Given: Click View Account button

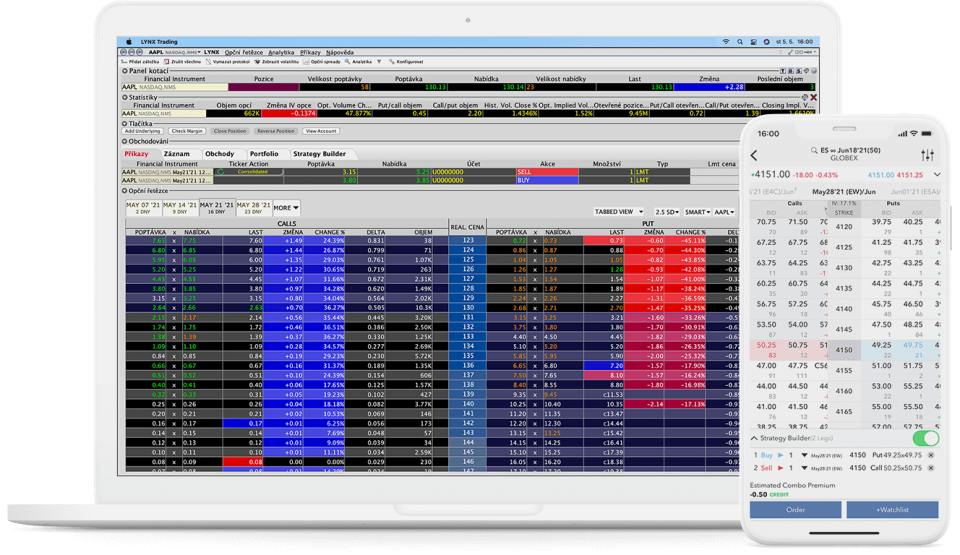Looking at the screenshot, I should coord(321,131).
